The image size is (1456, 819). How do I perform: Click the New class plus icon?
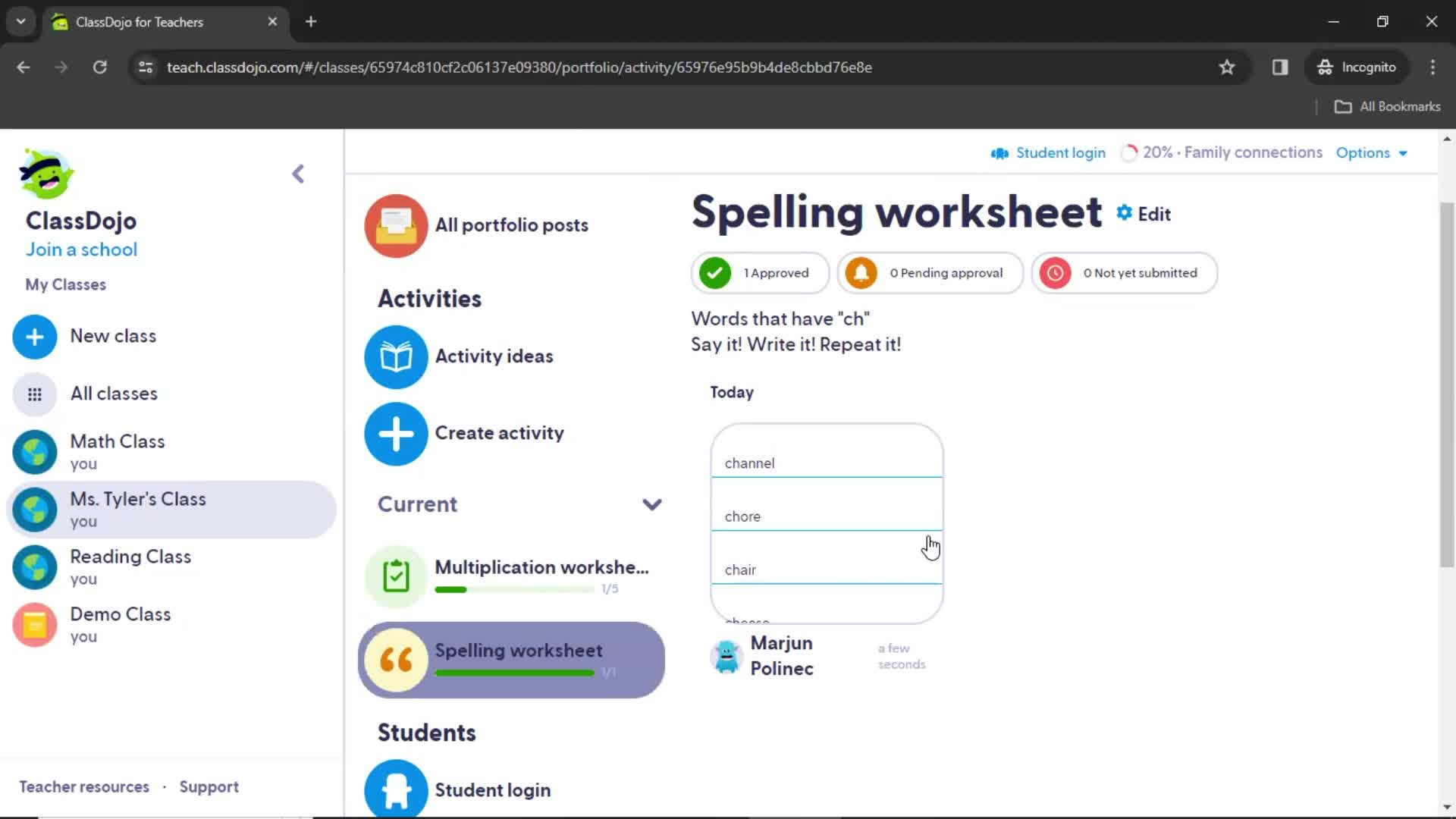(35, 337)
